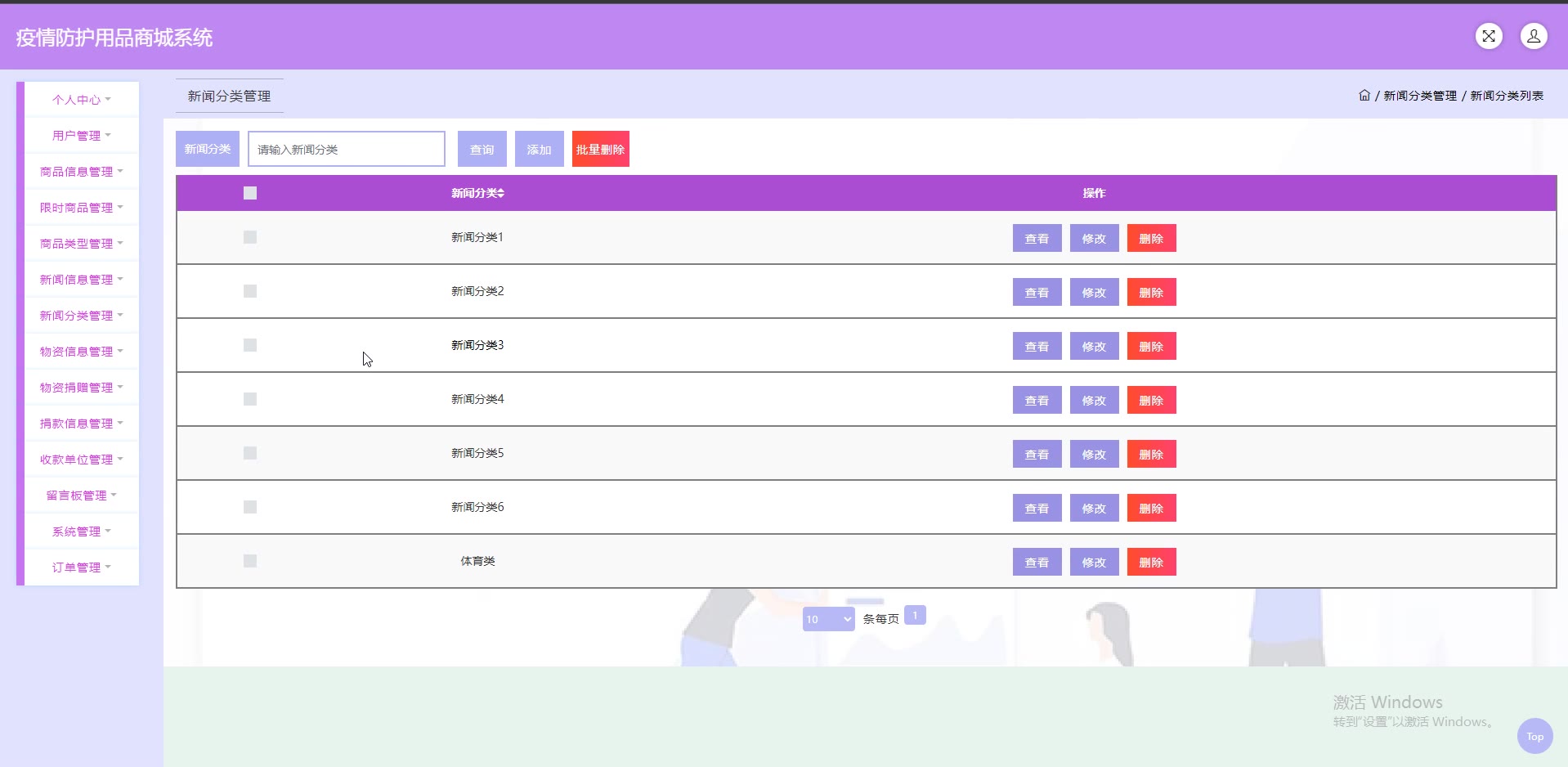
Task: Open 收款单位管理 in the sidebar
Action: click(82, 460)
